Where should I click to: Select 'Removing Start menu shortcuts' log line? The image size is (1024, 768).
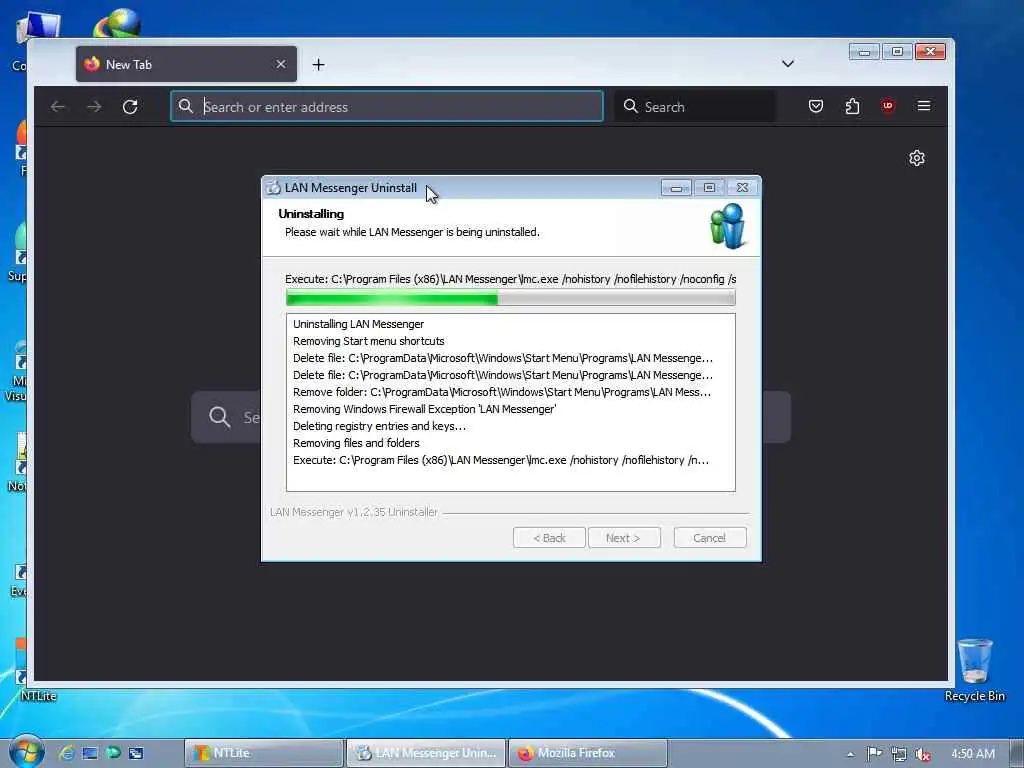pos(368,341)
